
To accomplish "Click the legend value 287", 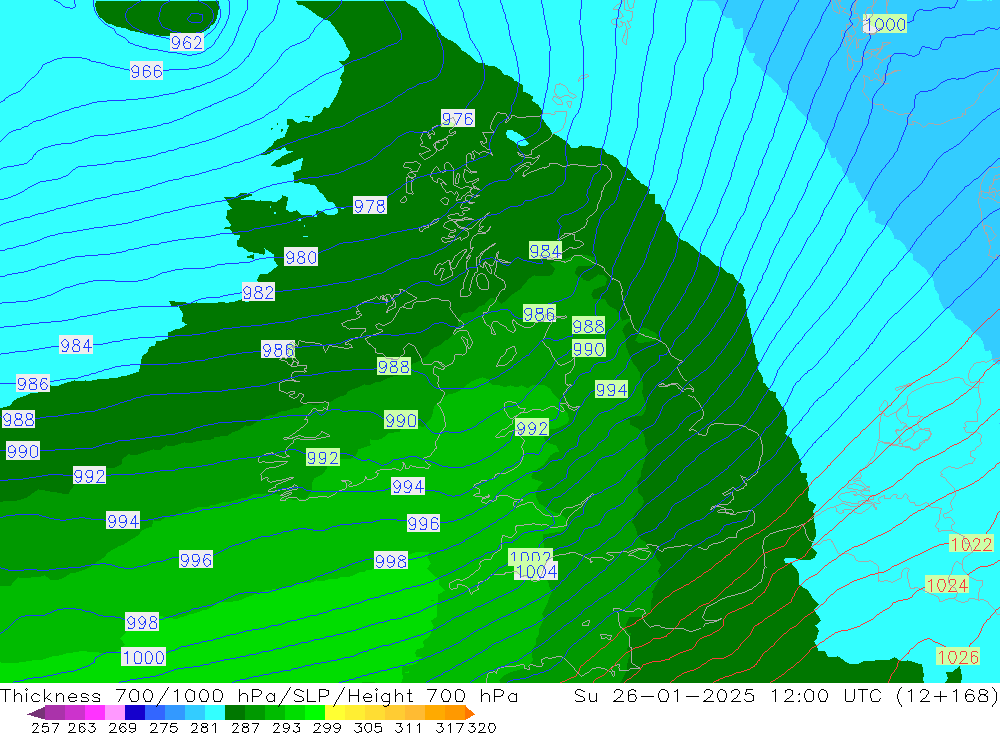I will click(x=245, y=727).
